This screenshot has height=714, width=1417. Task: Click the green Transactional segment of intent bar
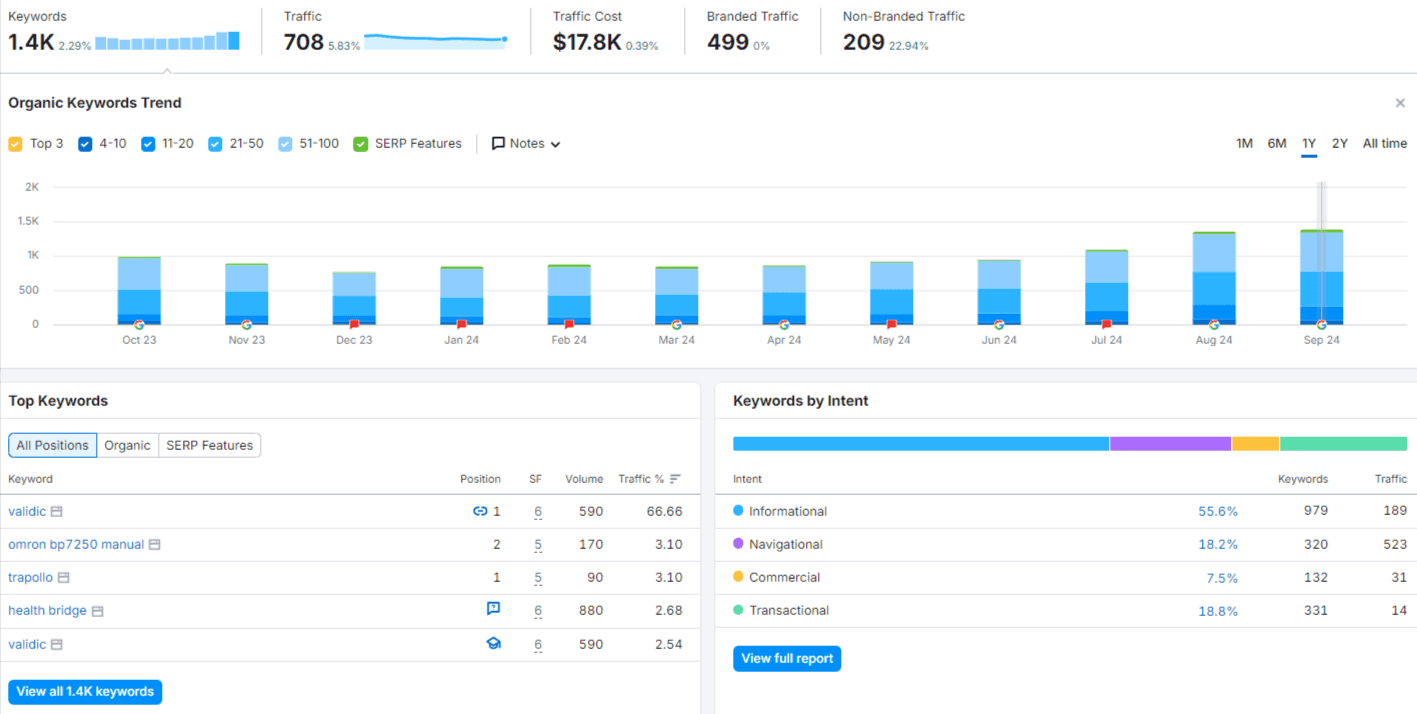[1343, 444]
